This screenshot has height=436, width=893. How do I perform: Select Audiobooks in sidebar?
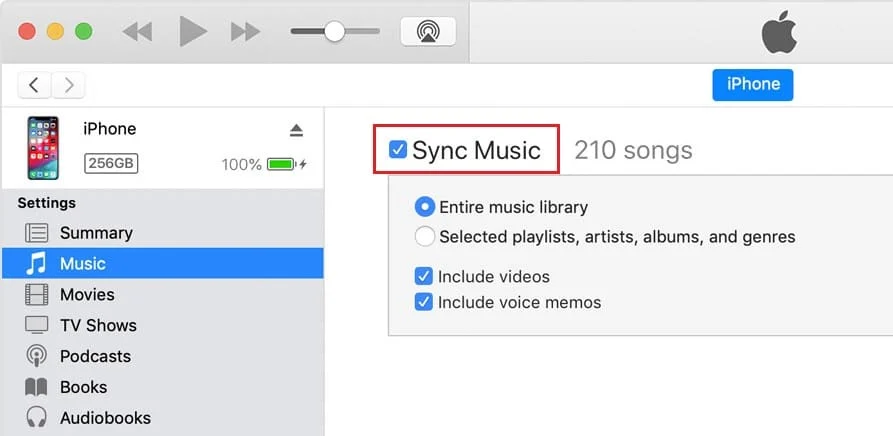(104, 418)
